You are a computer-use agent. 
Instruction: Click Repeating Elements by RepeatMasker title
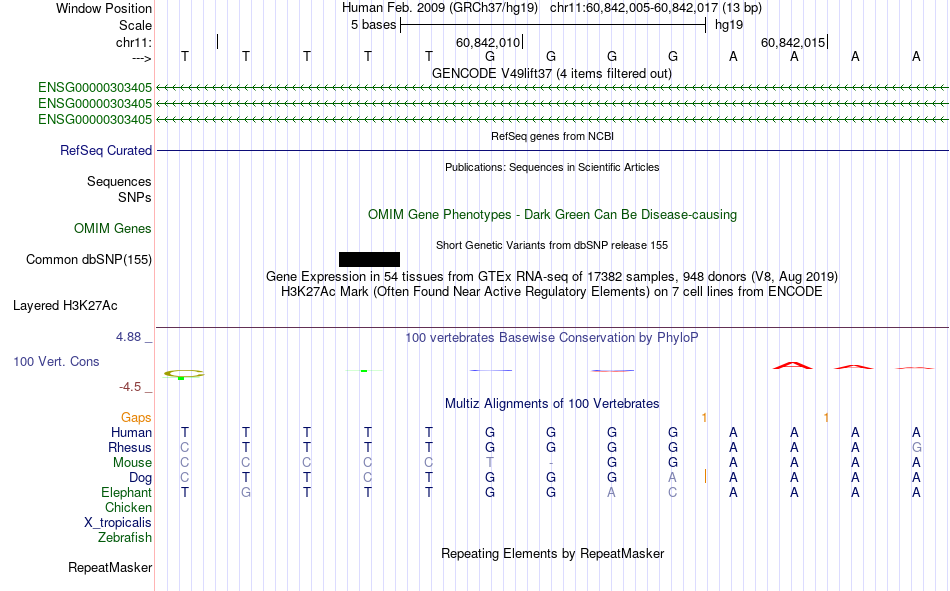point(553,553)
